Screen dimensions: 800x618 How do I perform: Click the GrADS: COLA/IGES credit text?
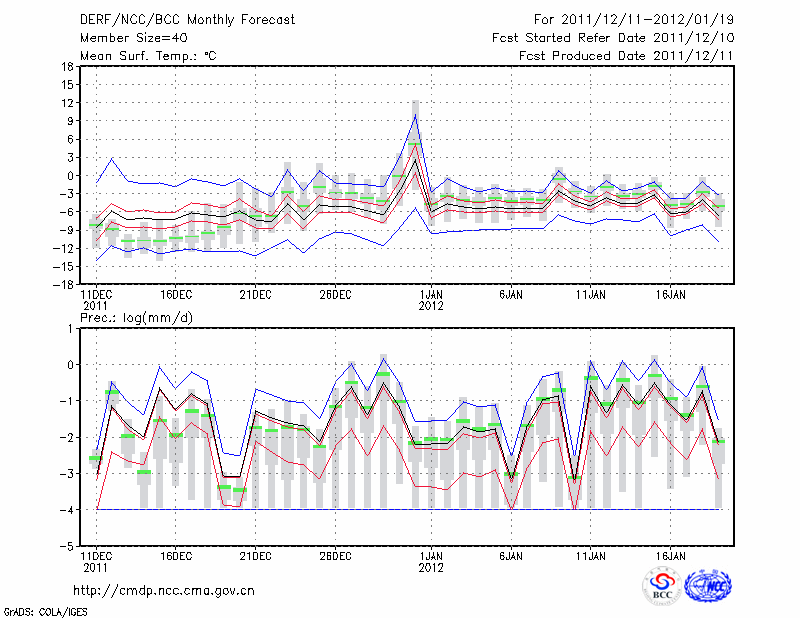pyautogui.click(x=43, y=610)
